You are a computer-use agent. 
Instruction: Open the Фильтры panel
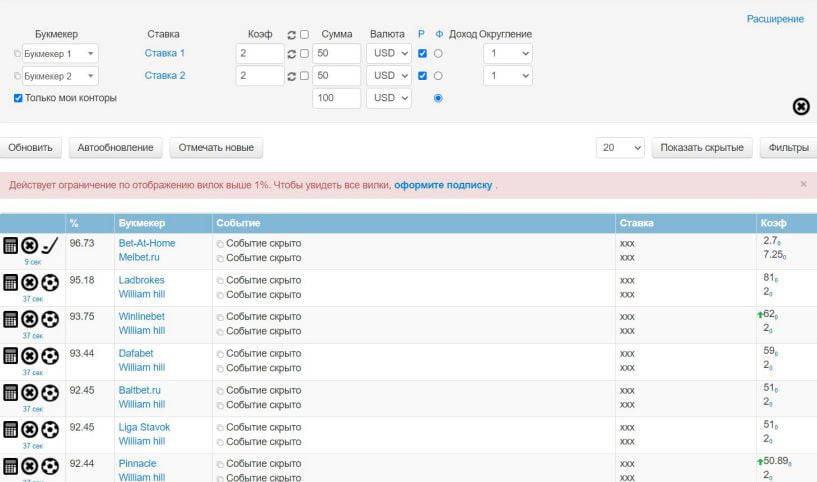[x=788, y=147]
